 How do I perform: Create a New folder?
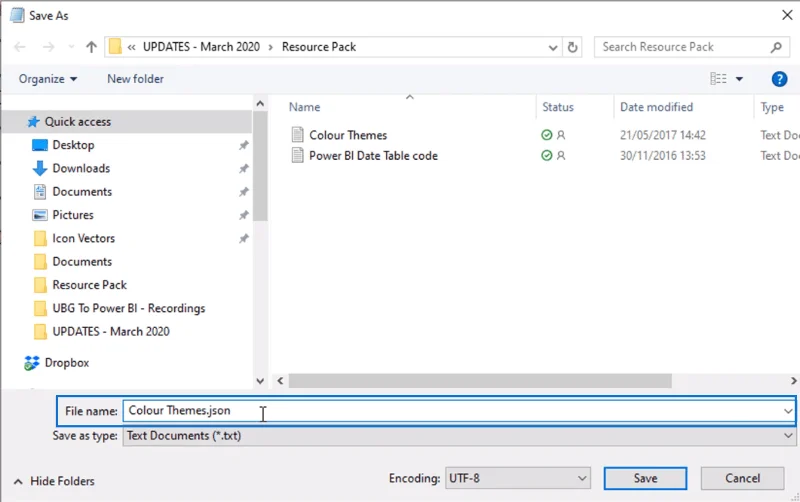pos(135,79)
